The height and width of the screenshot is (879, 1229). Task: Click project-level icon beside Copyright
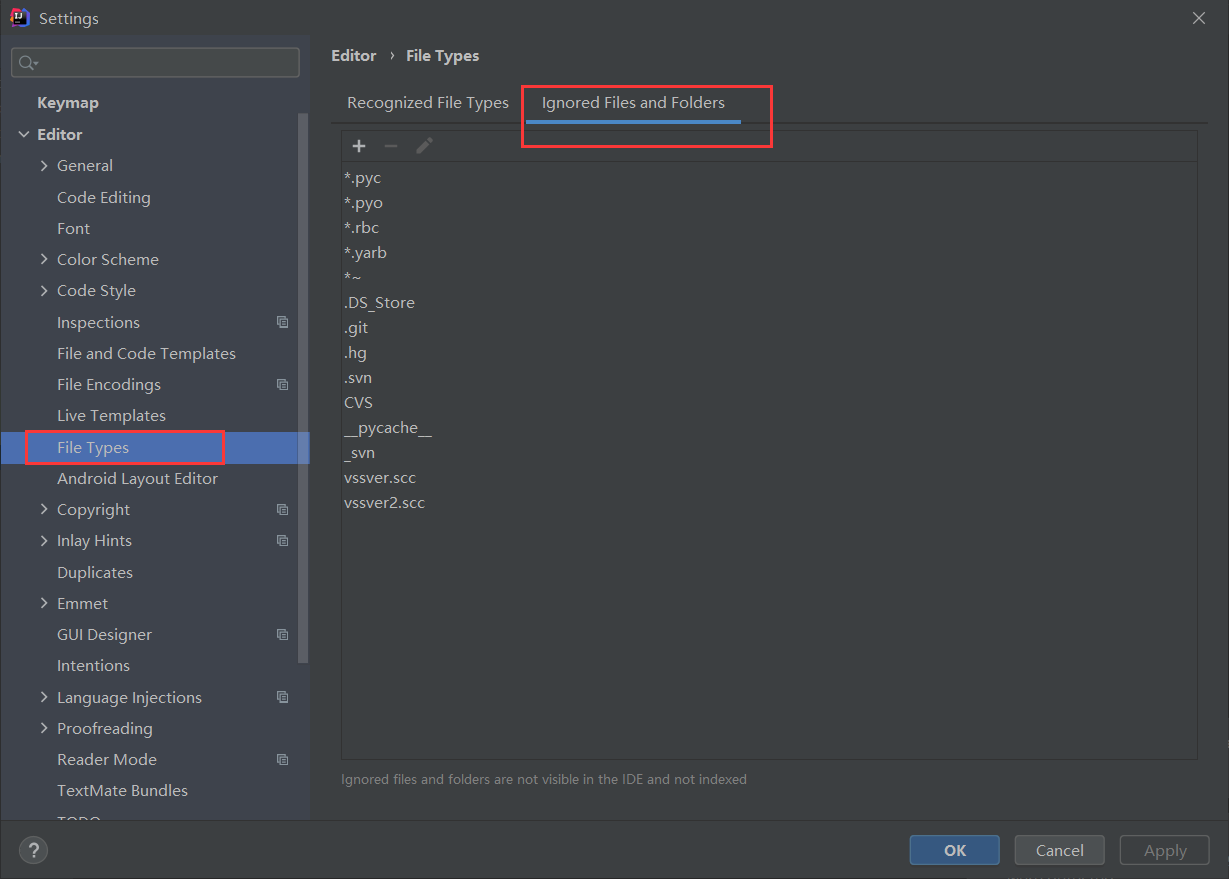pyautogui.click(x=283, y=509)
